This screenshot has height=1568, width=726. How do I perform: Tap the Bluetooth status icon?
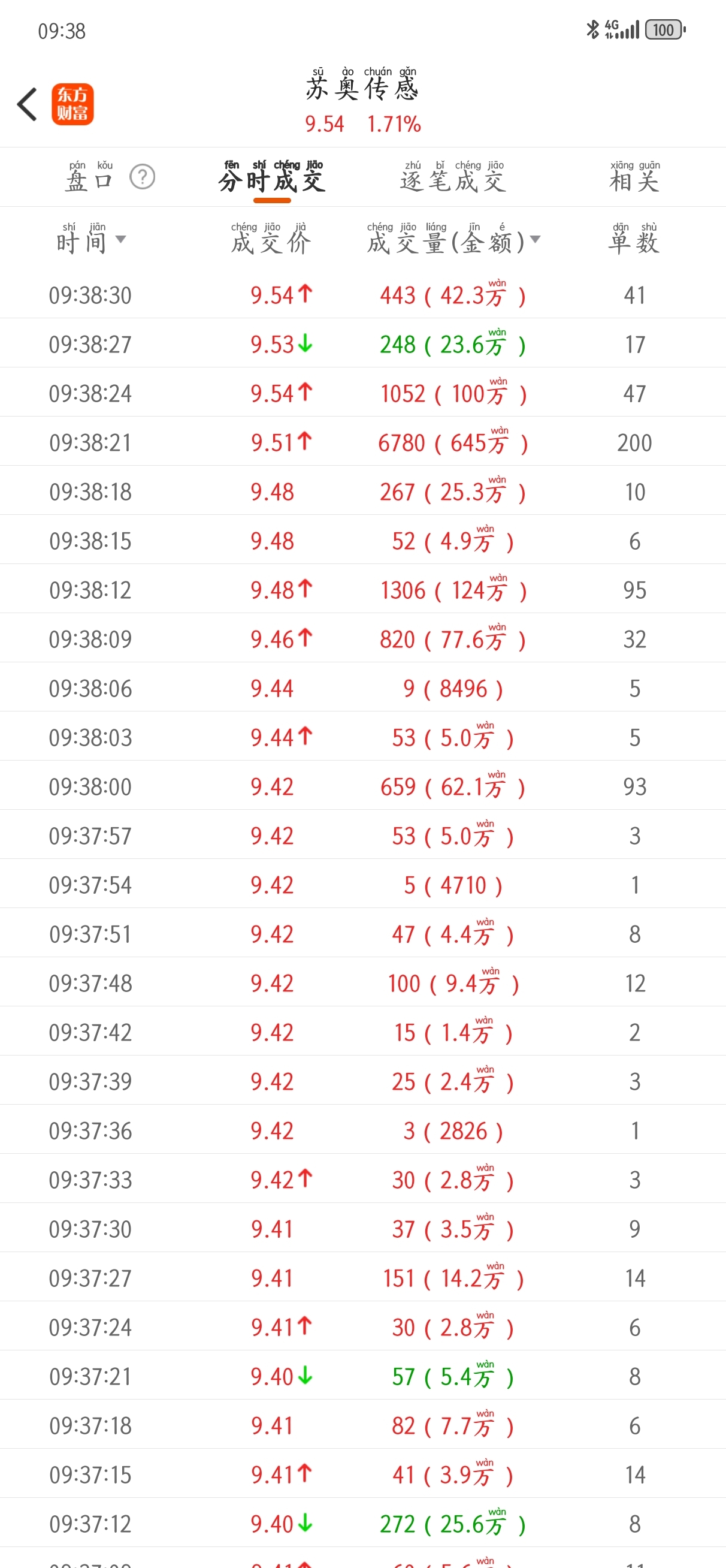point(592,29)
